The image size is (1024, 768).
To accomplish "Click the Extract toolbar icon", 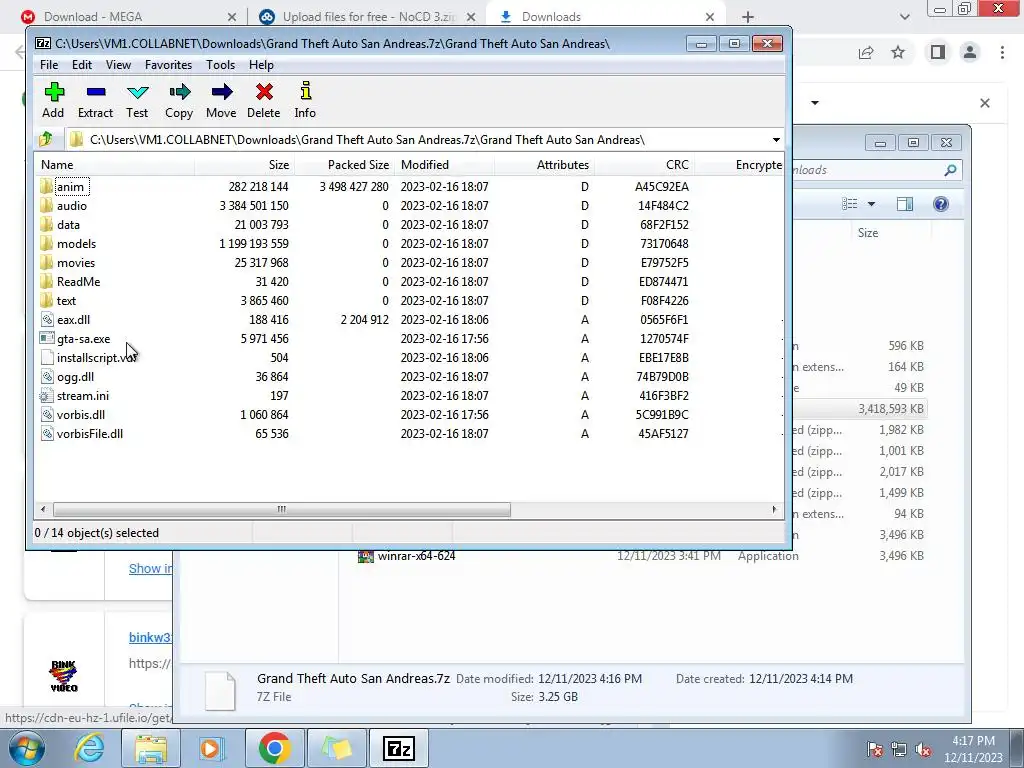I will click(x=96, y=92).
